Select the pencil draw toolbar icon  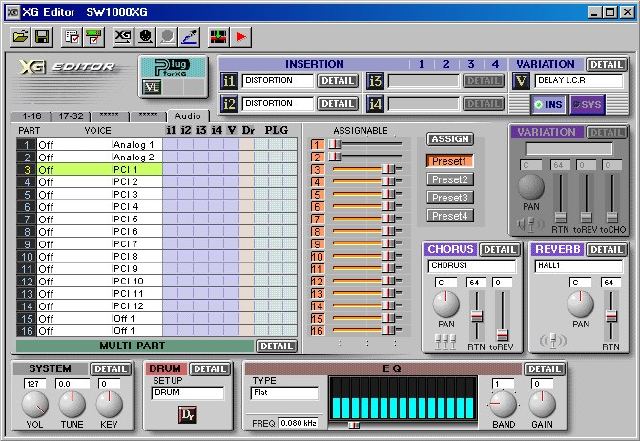[189, 37]
